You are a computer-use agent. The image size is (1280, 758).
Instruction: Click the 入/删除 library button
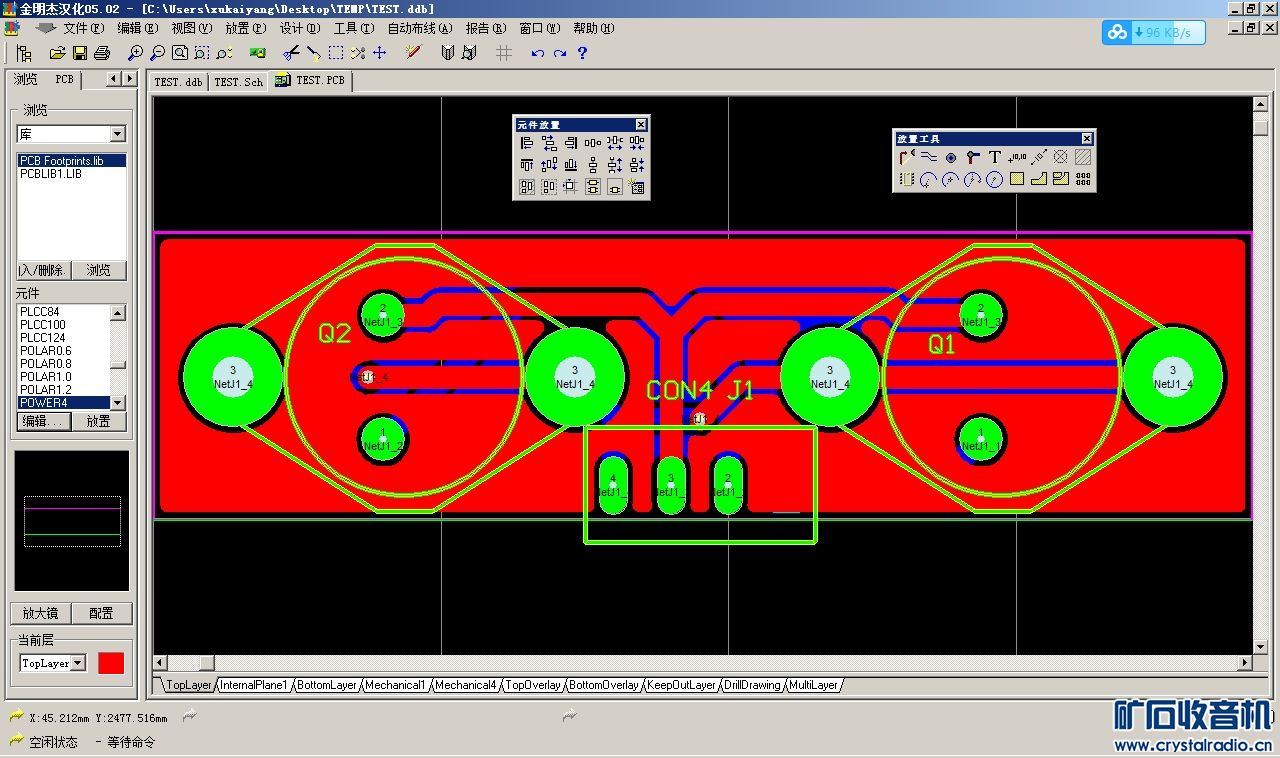pos(43,270)
